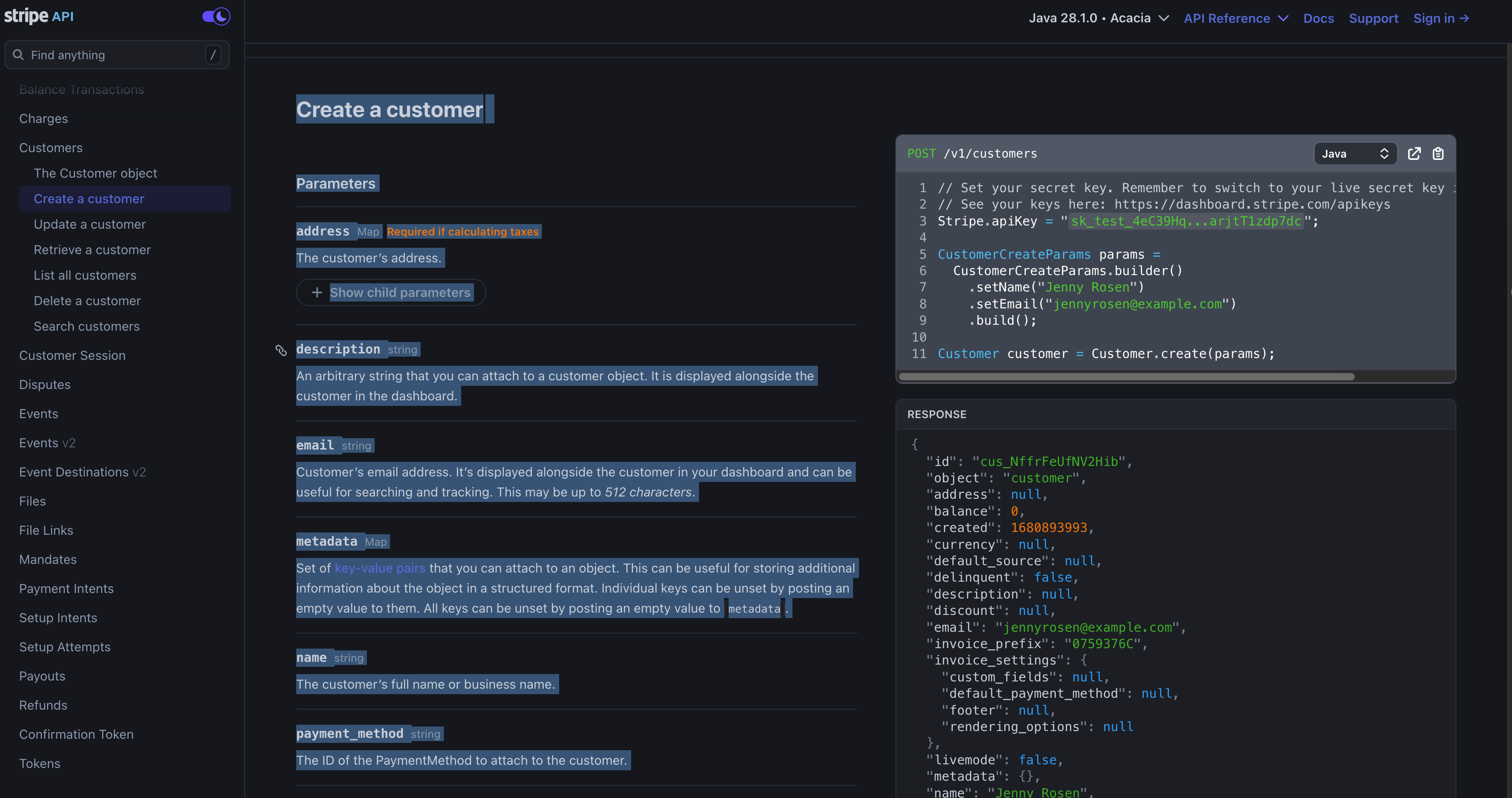
Task: Click the payment_method parameter name
Action: click(x=349, y=733)
